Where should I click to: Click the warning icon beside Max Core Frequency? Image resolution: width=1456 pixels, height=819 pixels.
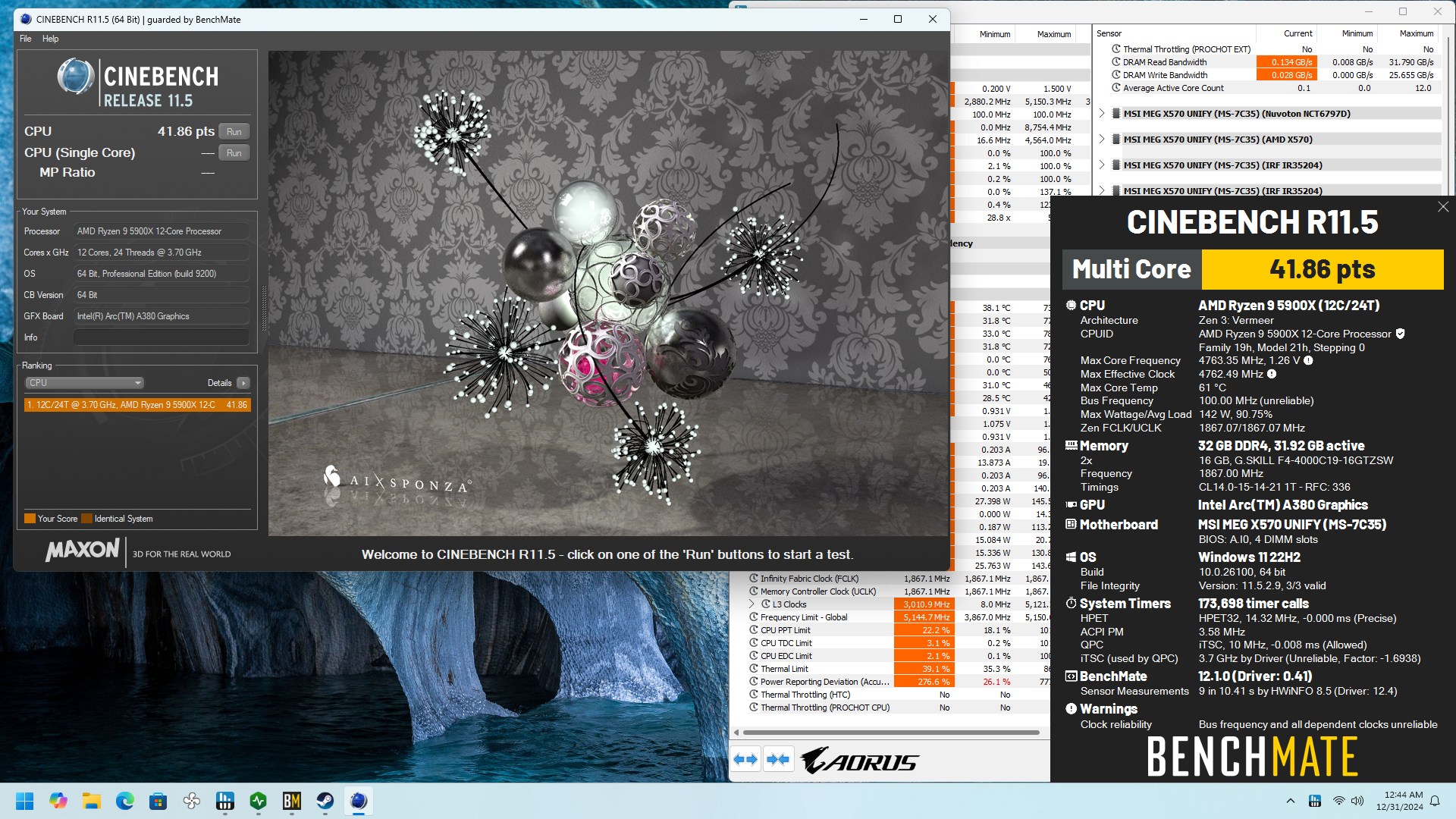tap(1308, 361)
